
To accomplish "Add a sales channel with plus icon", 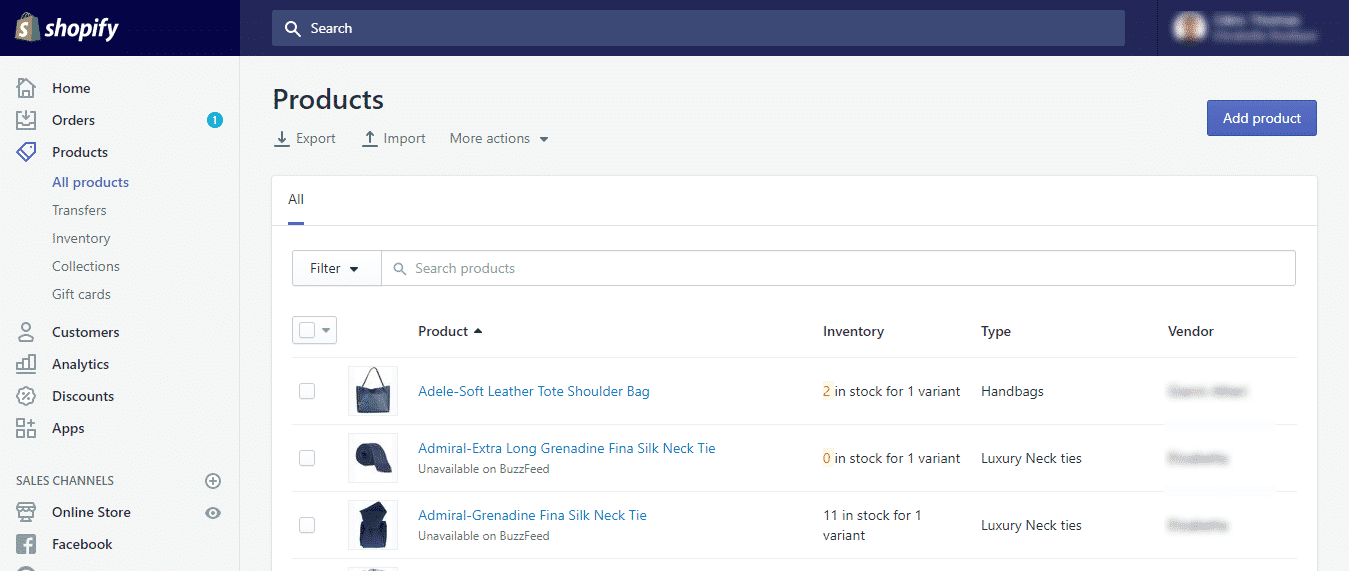I will pos(212,481).
